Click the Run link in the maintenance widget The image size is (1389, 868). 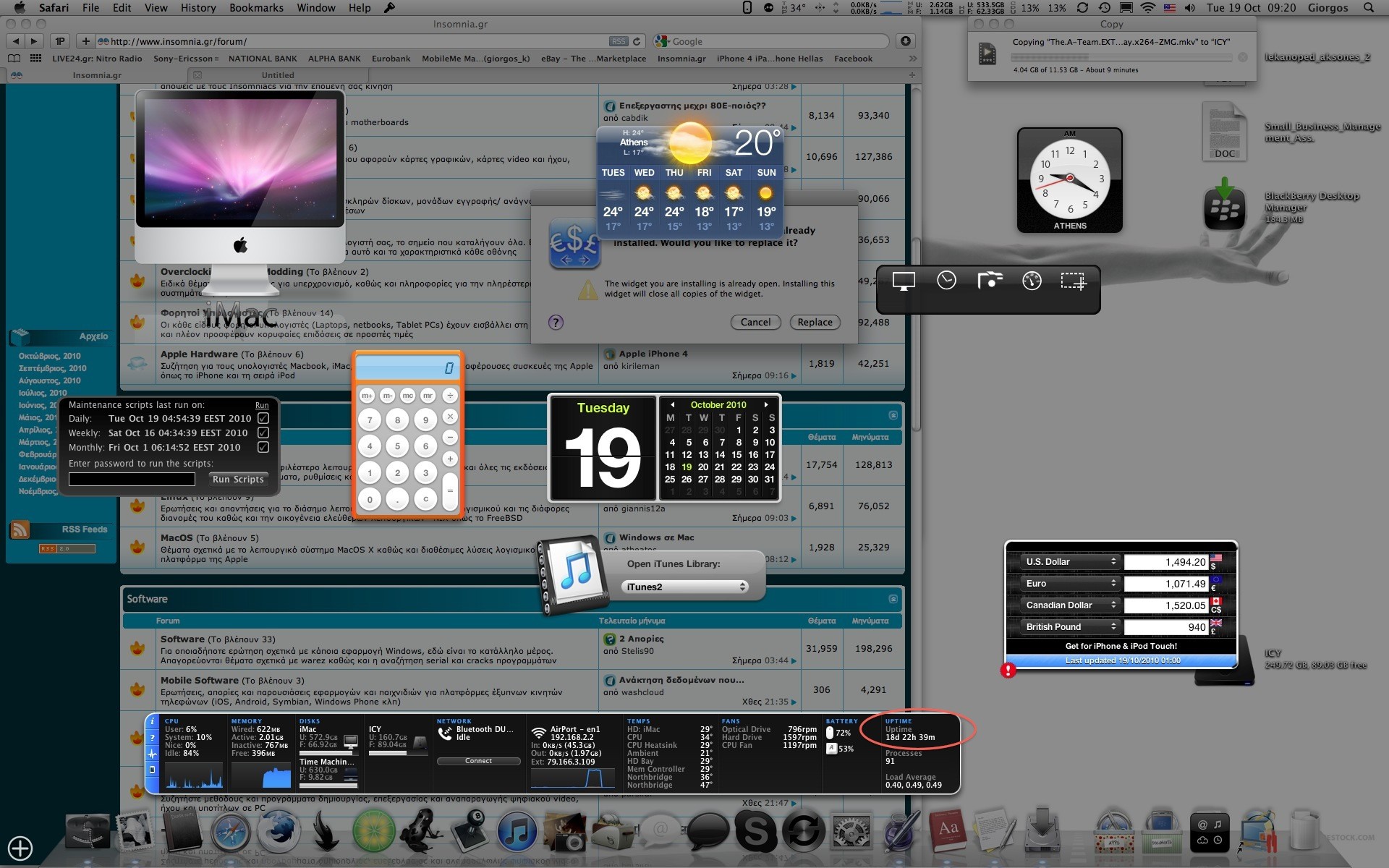click(x=262, y=406)
